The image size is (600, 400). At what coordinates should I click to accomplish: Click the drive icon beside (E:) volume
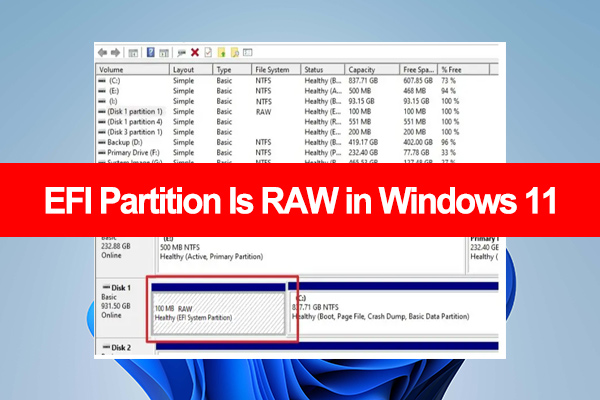(x=102, y=91)
